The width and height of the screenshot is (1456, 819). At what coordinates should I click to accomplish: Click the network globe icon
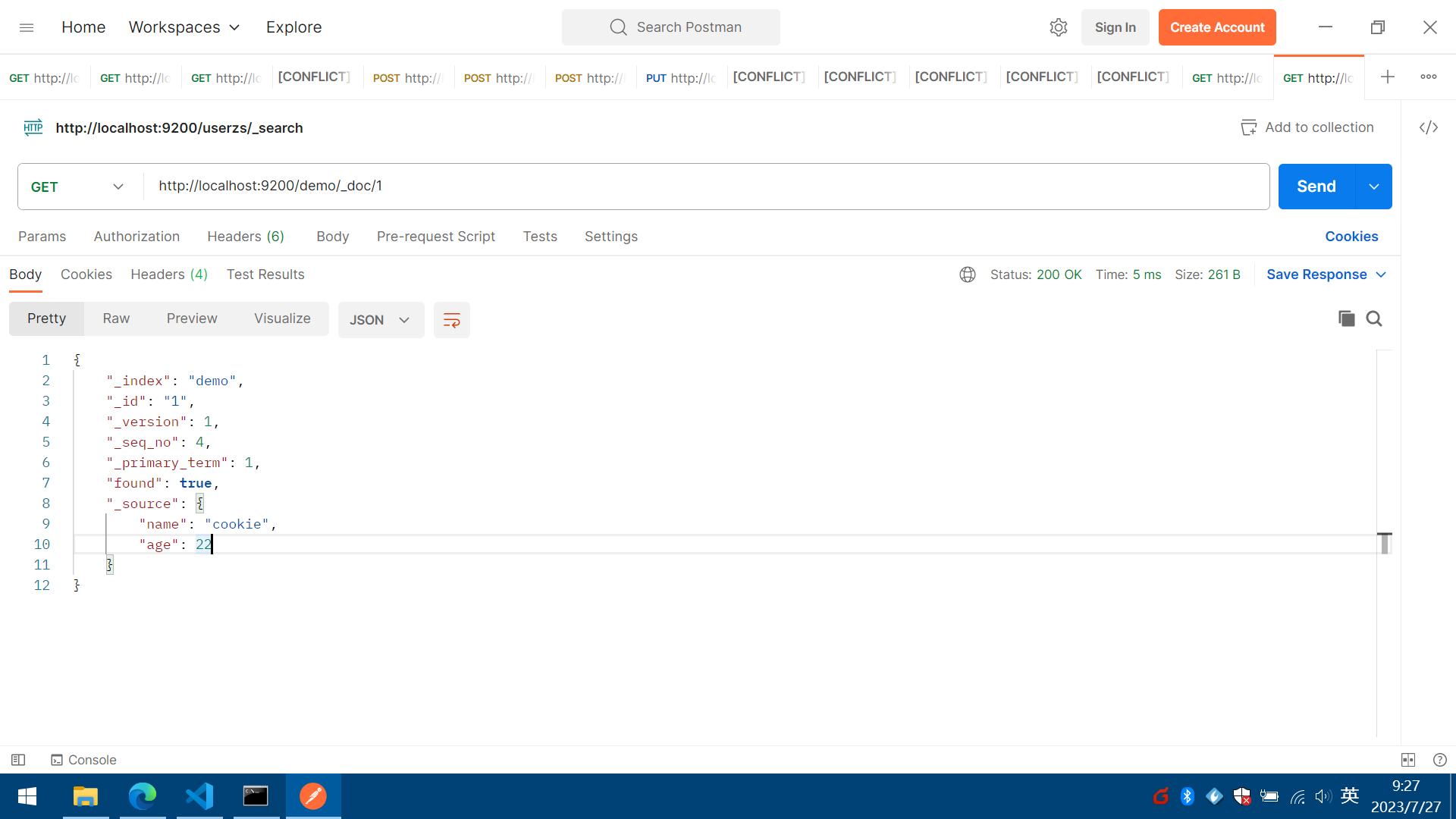[968, 275]
